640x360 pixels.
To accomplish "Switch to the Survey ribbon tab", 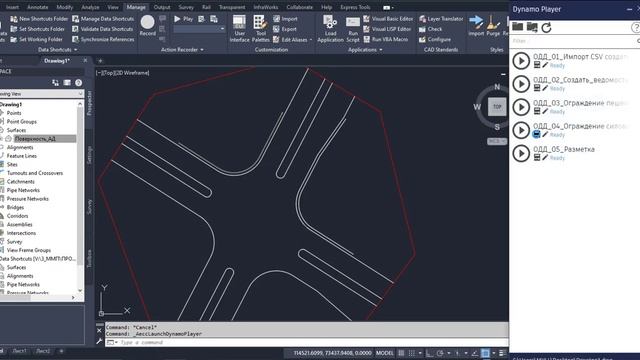I will (x=186, y=7).
